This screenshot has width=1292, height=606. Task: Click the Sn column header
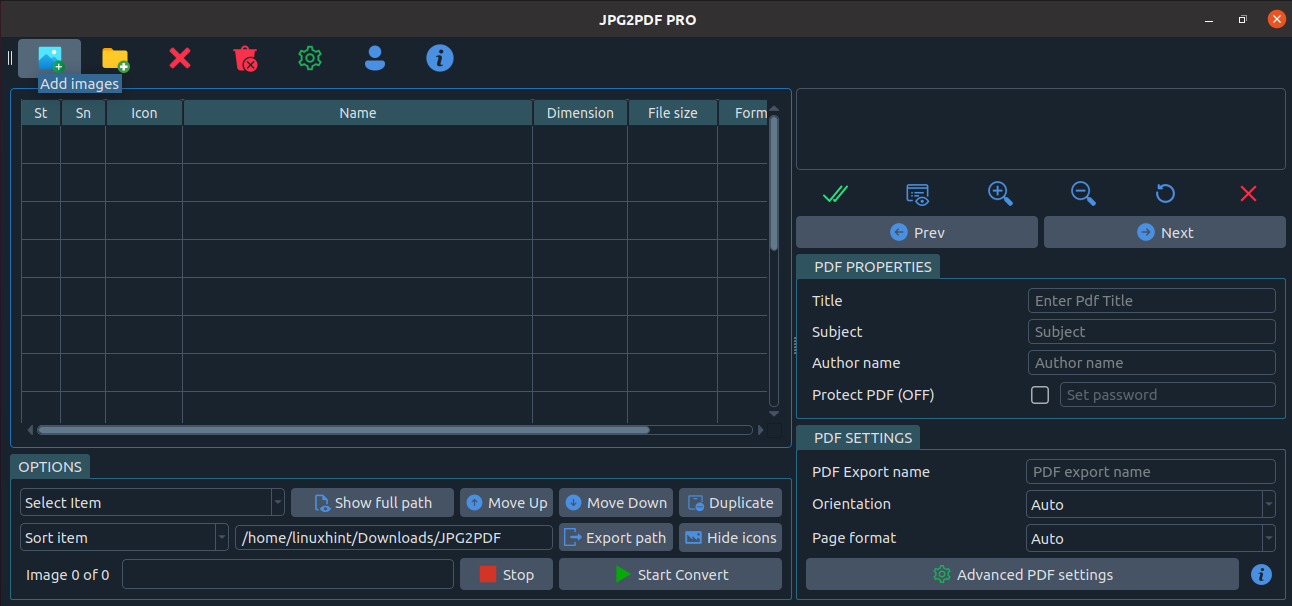coord(83,113)
